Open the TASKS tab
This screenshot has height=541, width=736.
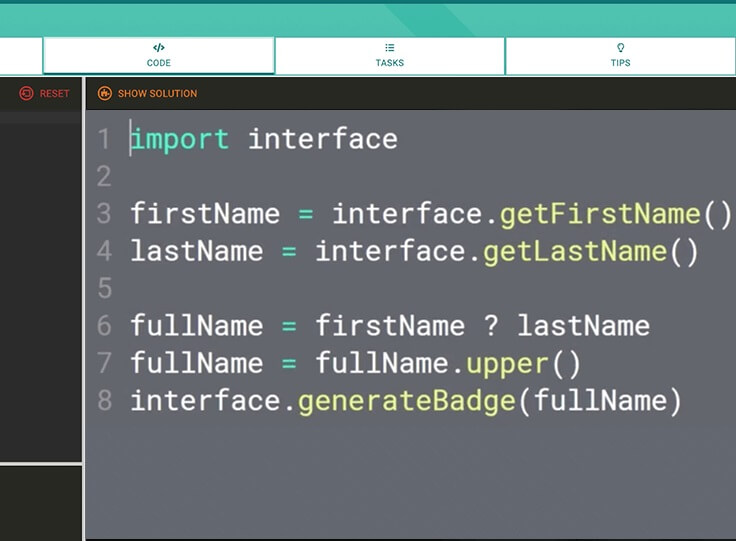coord(390,55)
